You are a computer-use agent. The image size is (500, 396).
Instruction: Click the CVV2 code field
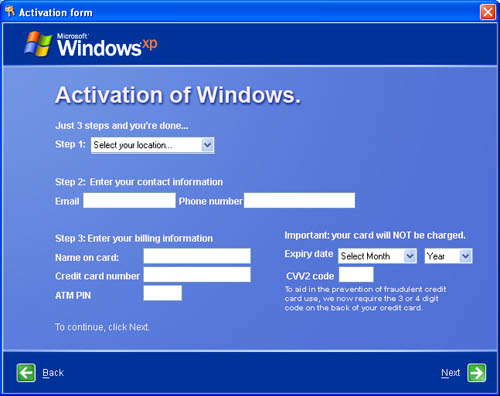[x=356, y=275]
